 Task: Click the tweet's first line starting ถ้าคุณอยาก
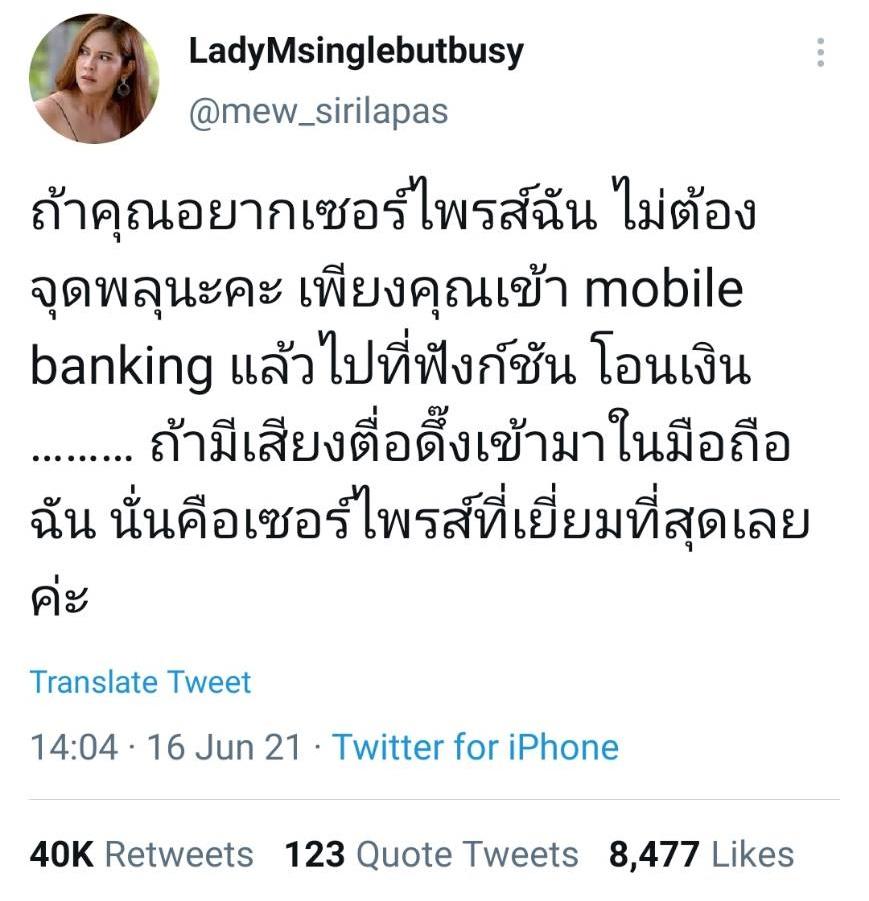point(393,208)
